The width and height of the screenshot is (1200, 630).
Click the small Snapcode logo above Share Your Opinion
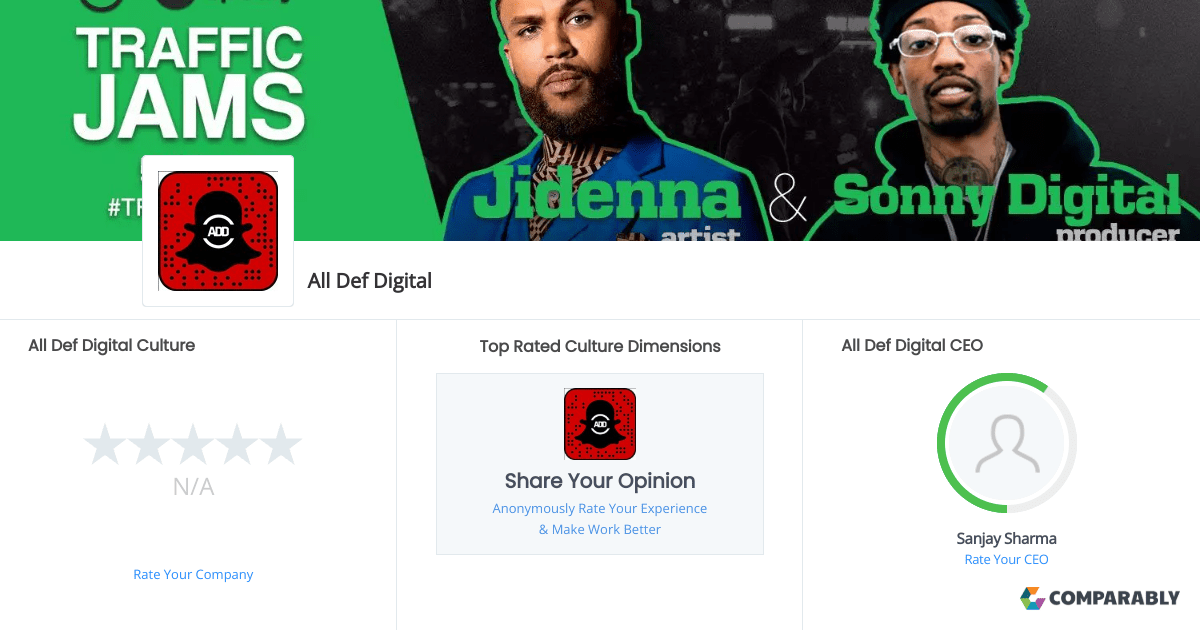click(600, 424)
